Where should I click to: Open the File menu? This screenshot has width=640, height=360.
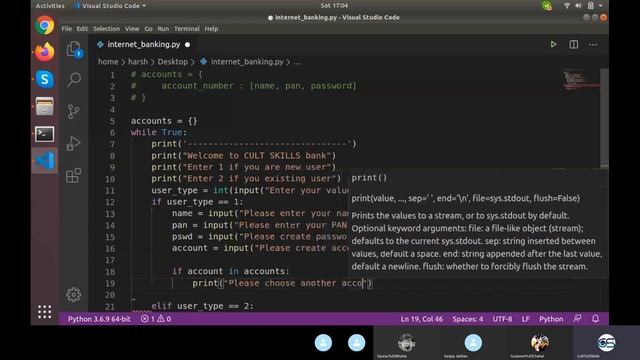tap(67, 29)
